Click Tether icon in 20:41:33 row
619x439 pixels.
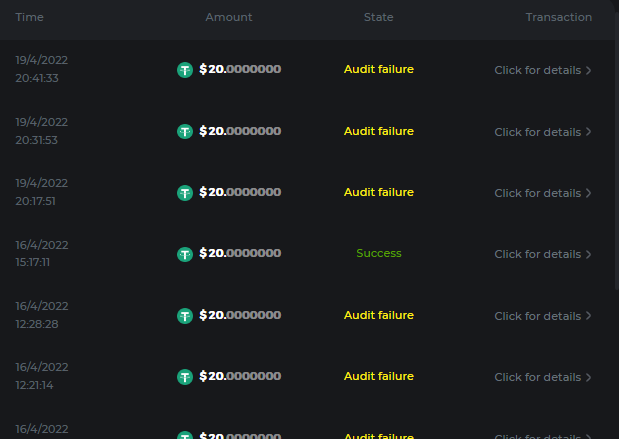[x=185, y=70]
